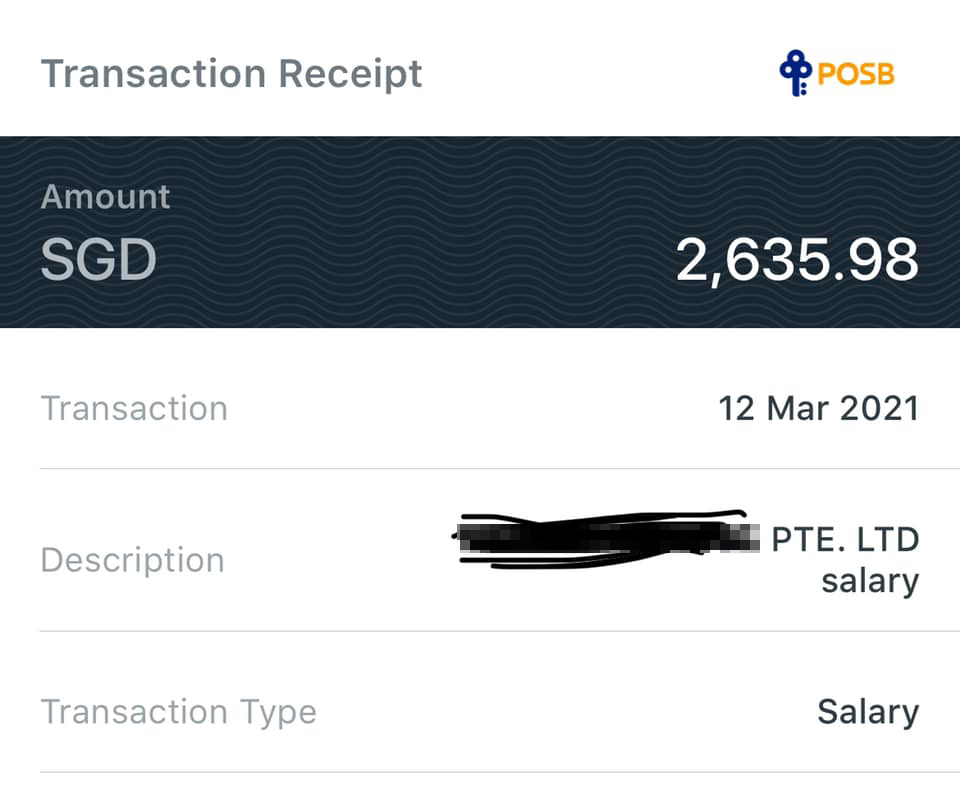The height and width of the screenshot is (802, 960).
Task: Select the SGD currency text
Action: click(98, 260)
